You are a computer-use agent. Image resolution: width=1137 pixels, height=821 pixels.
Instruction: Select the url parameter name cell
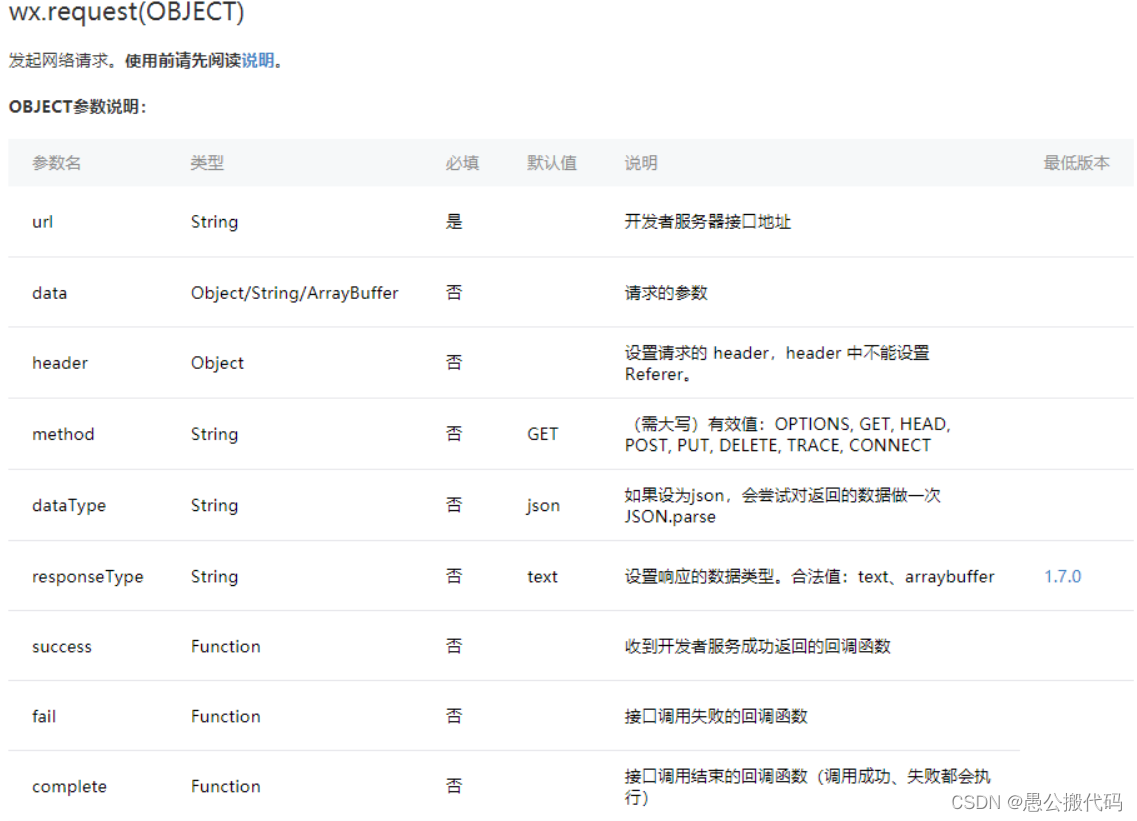pos(43,222)
